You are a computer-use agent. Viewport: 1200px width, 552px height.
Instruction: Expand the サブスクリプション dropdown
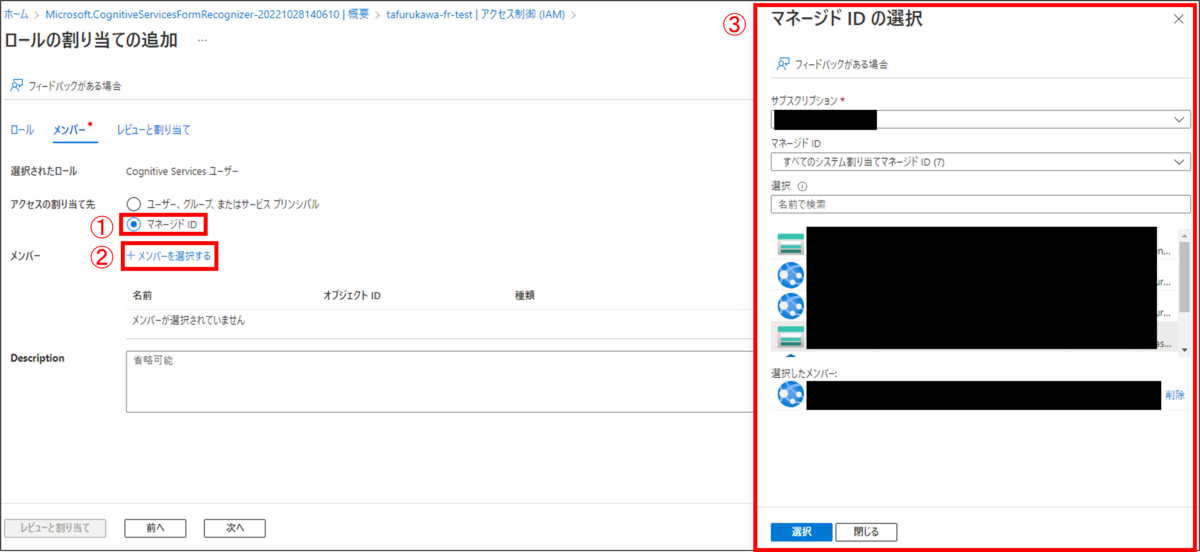[x=981, y=120]
